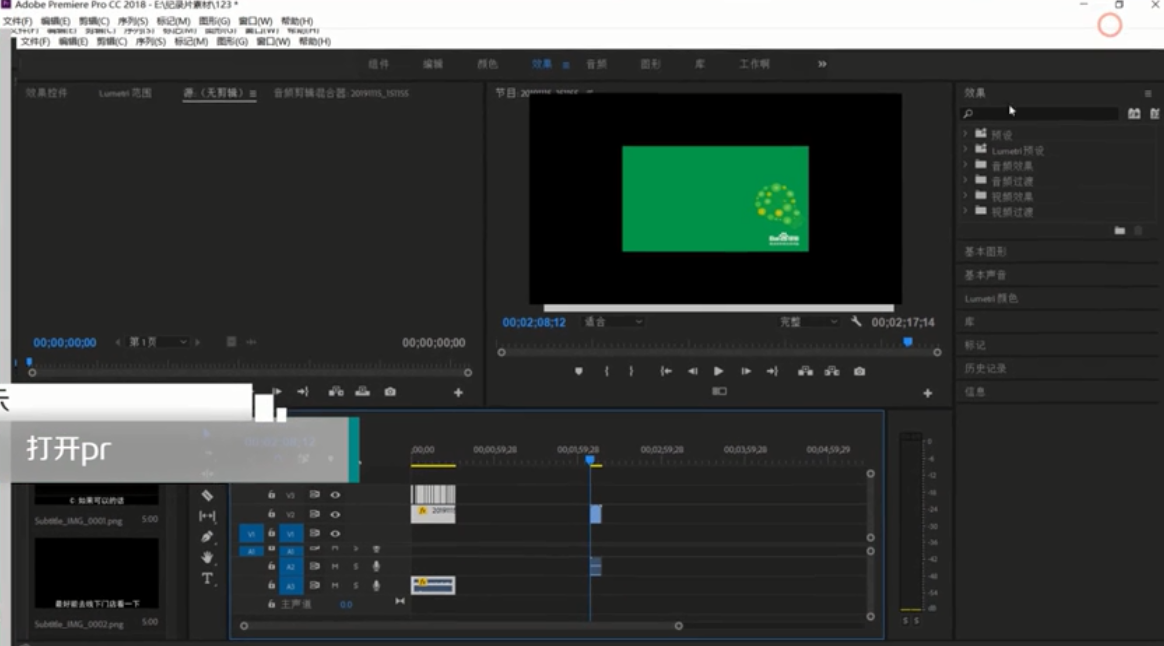1164x646 pixels.
Task: Go to Out point in Program monitor
Action: point(772,371)
